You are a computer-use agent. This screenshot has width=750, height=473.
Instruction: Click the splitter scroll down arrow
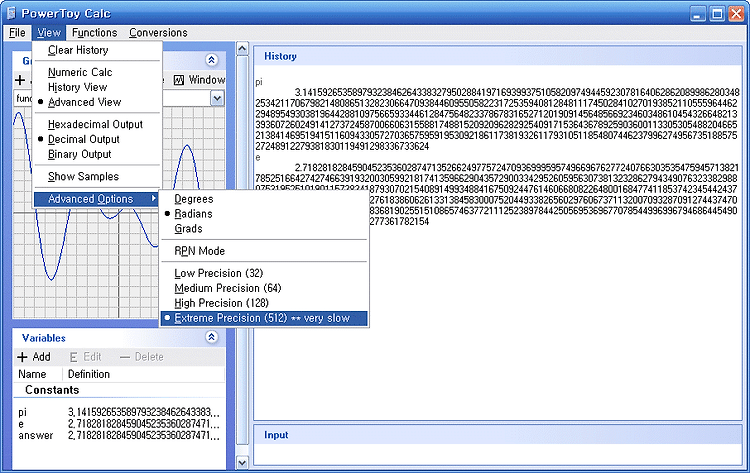tap(243, 462)
